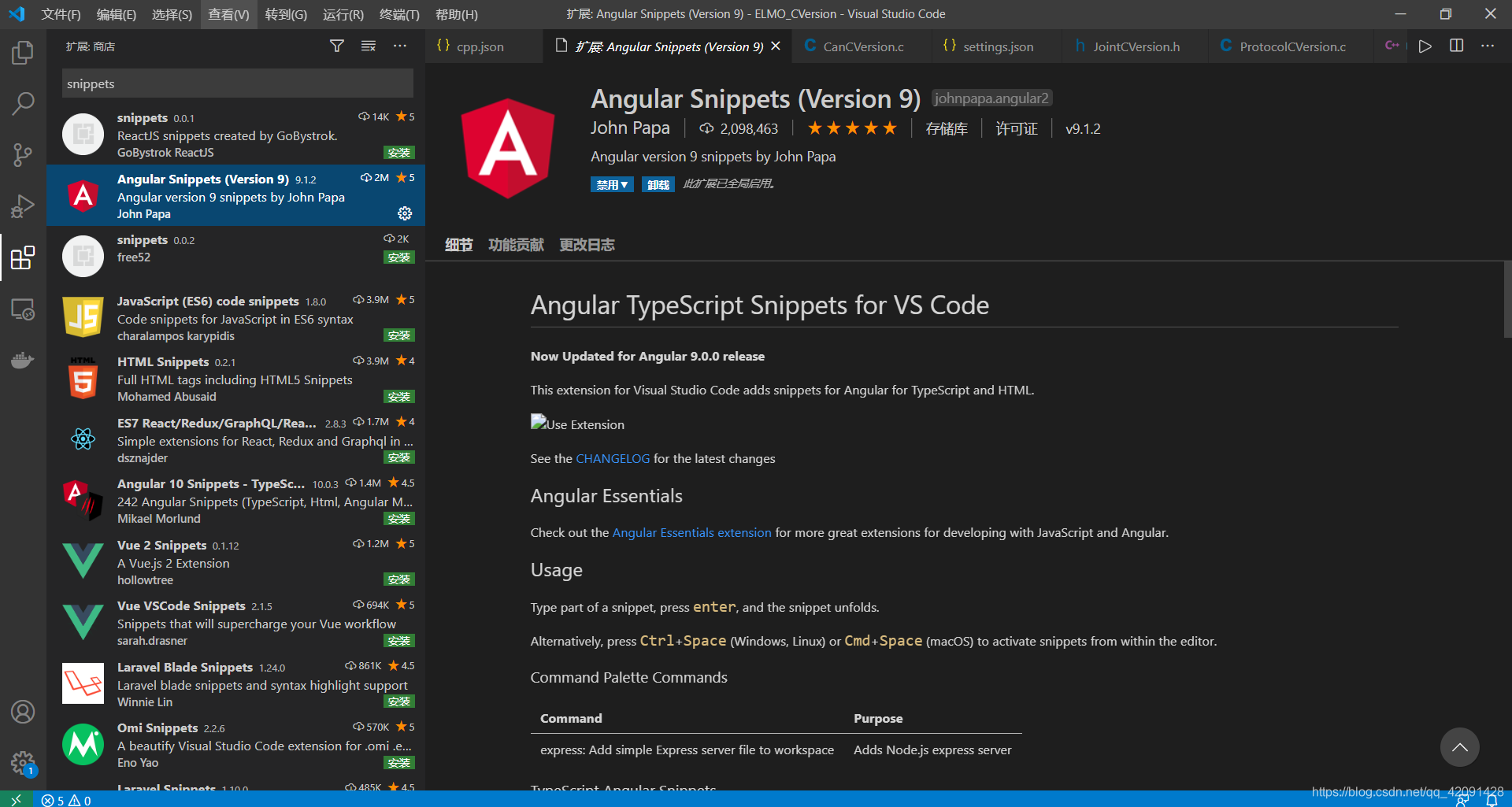Screen dimensions: 1512x807
Task: Open editor more actions ellipsis
Action: click(x=1488, y=46)
